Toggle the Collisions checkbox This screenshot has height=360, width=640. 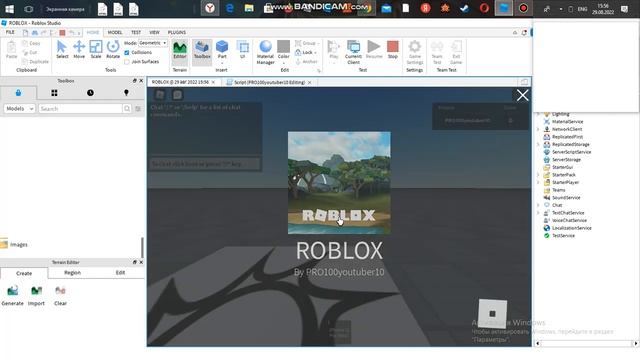(127, 53)
